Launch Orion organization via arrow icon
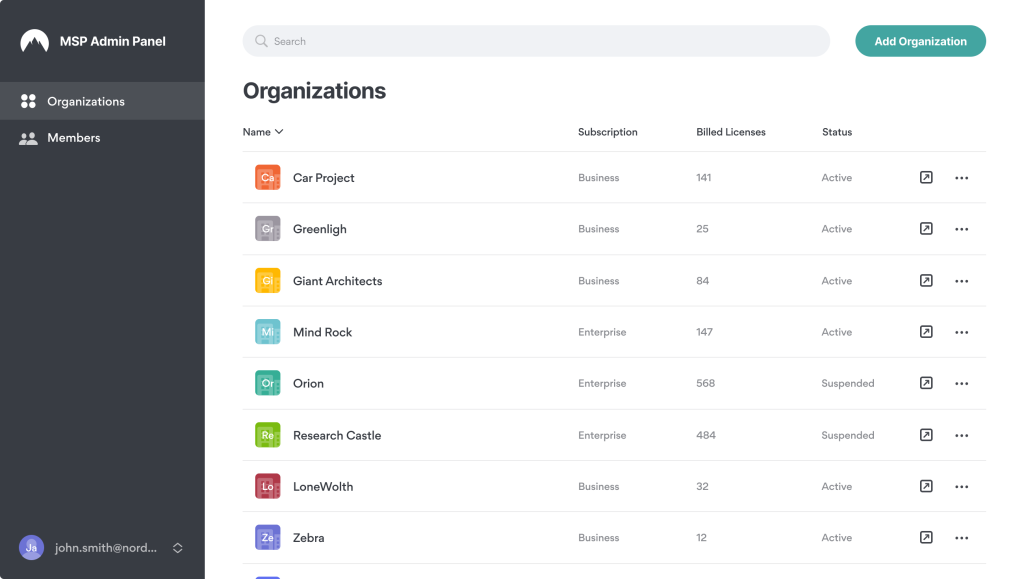The height and width of the screenshot is (579, 1024). click(926, 383)
